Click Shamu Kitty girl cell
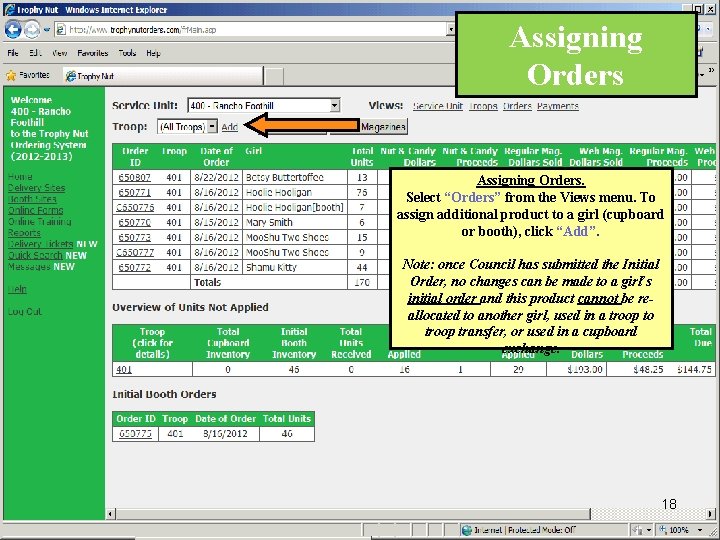 point(294,267)
